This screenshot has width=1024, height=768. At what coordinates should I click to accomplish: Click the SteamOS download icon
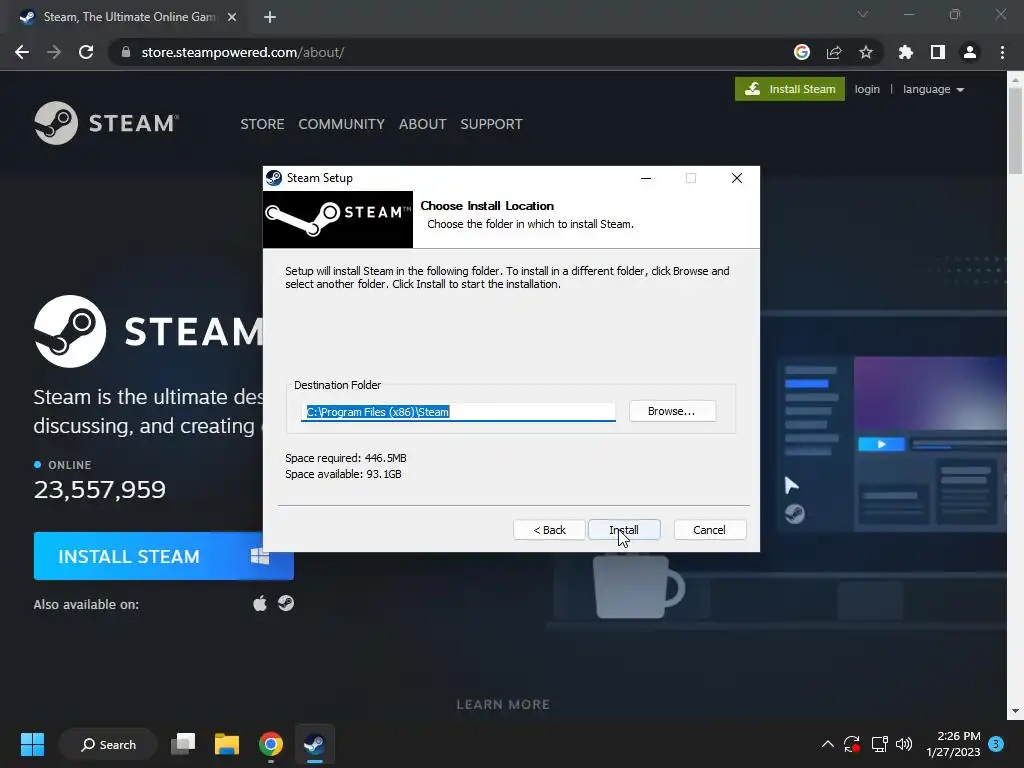click(x=286, y=603)
